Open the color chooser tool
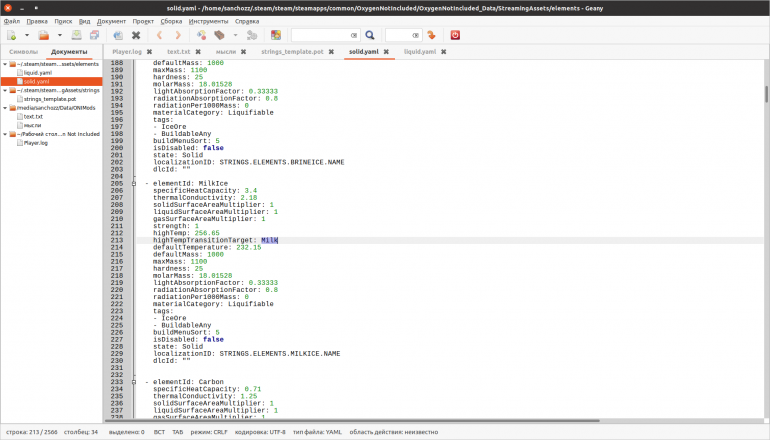The image size is (770, 440). [x=276, y=35]
